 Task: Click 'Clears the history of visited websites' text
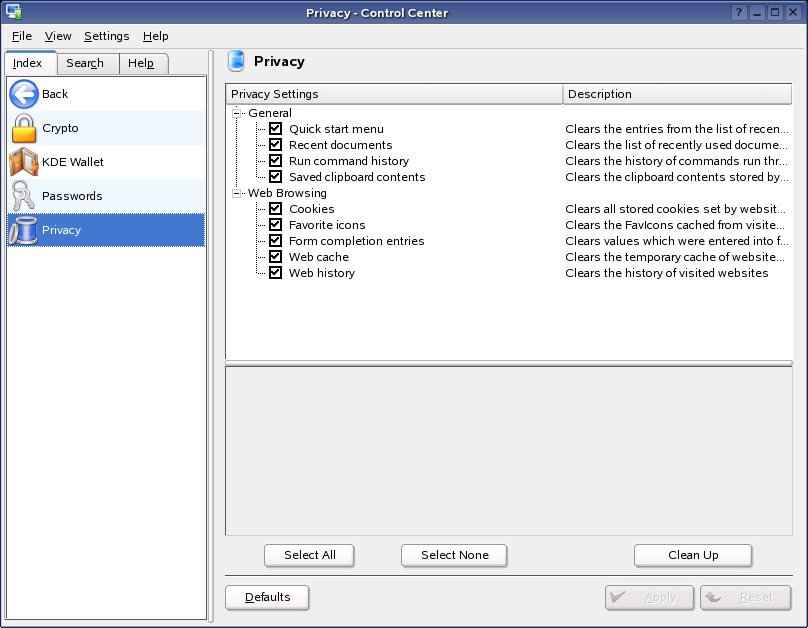click(x=666, y=273)
